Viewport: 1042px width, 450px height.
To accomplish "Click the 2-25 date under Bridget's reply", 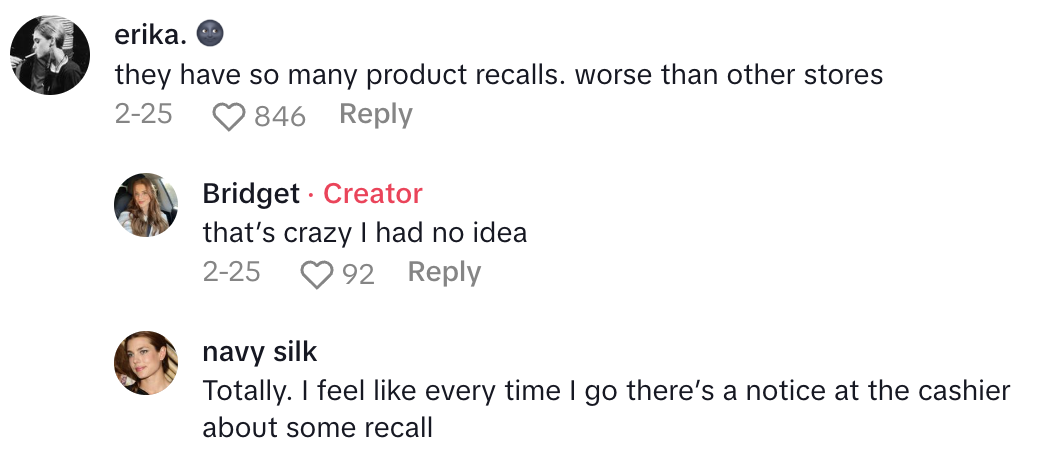I will pos(231,272).
